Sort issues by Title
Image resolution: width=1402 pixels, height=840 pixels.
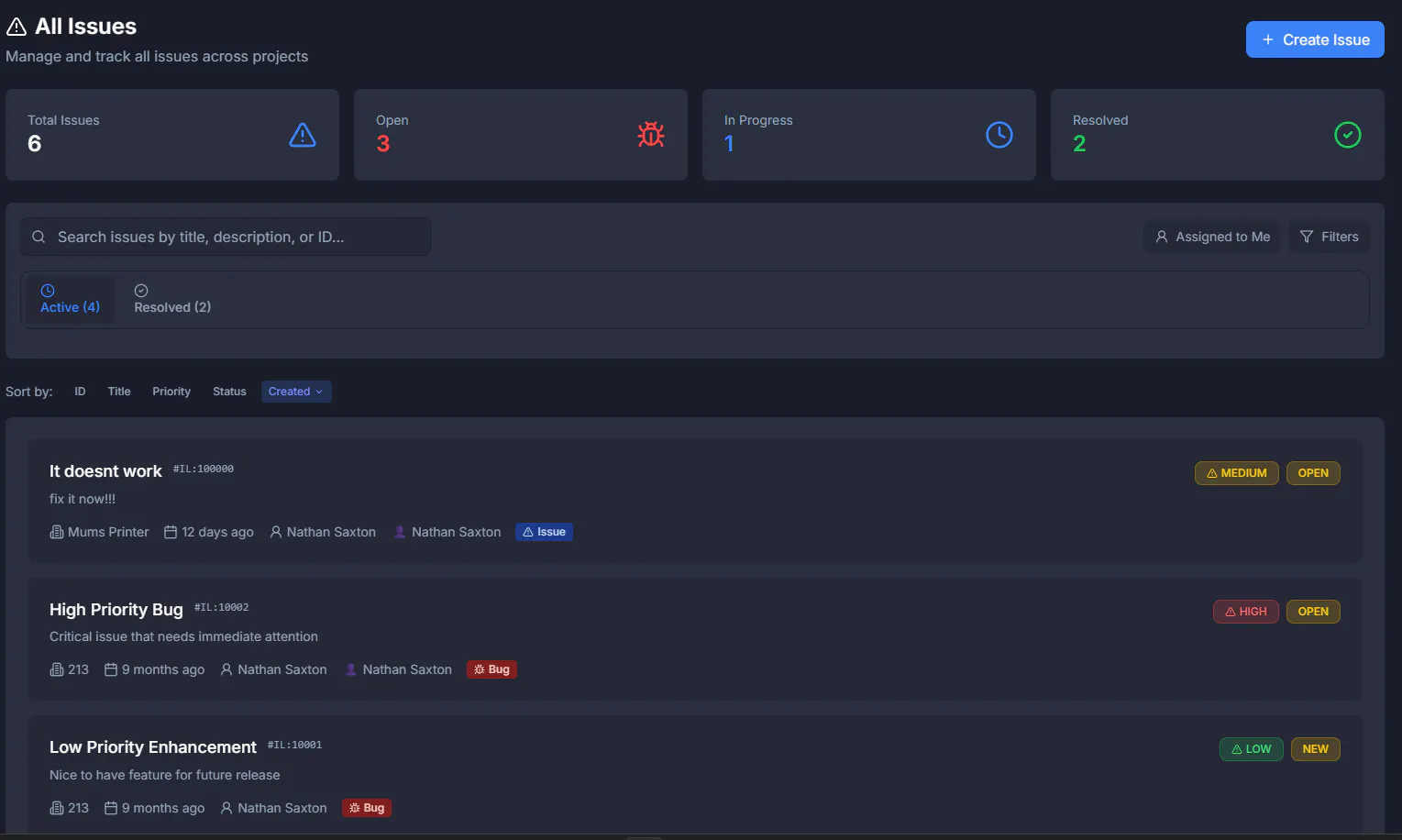coord(119,392)
